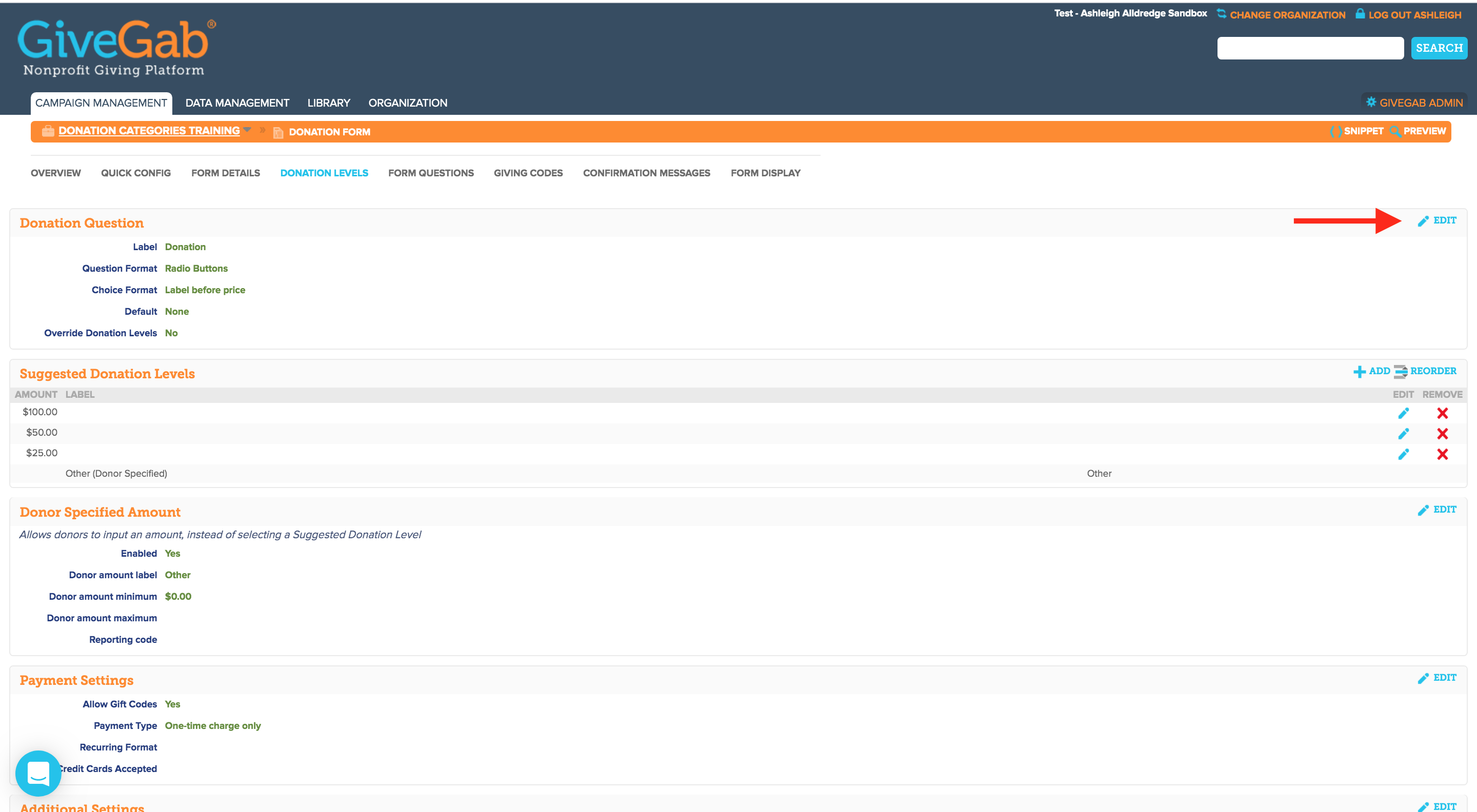Click the Suggested Donation Levels heading

(x=107, y=374)
